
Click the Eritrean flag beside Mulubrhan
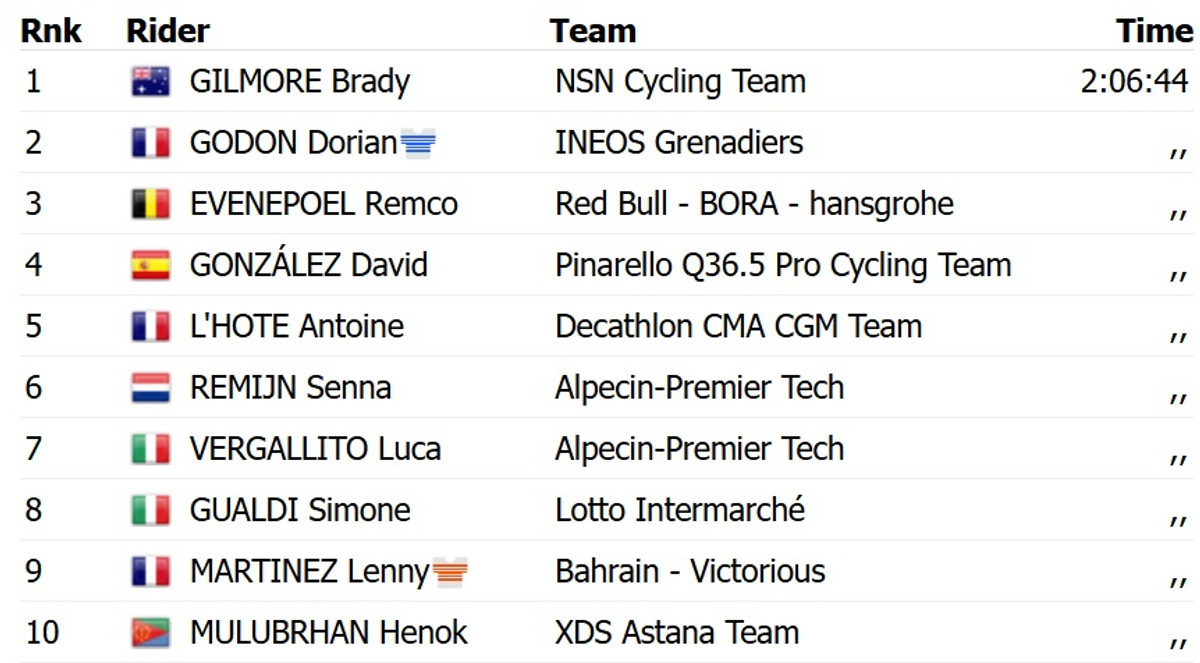(x=150, y=633)
